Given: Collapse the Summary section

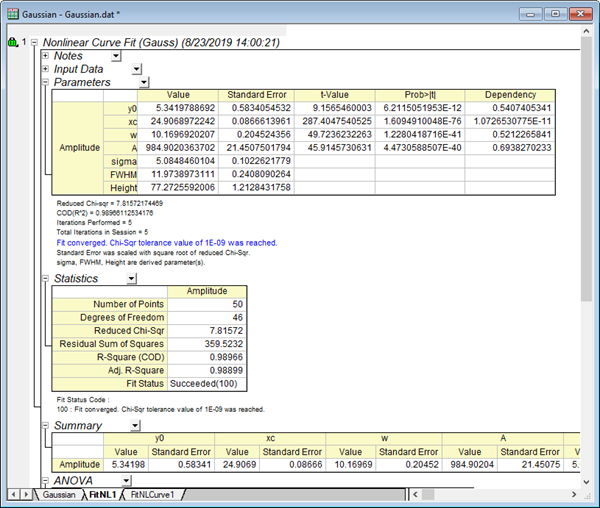Looking at the screenshot, I should tap(45, 426).
